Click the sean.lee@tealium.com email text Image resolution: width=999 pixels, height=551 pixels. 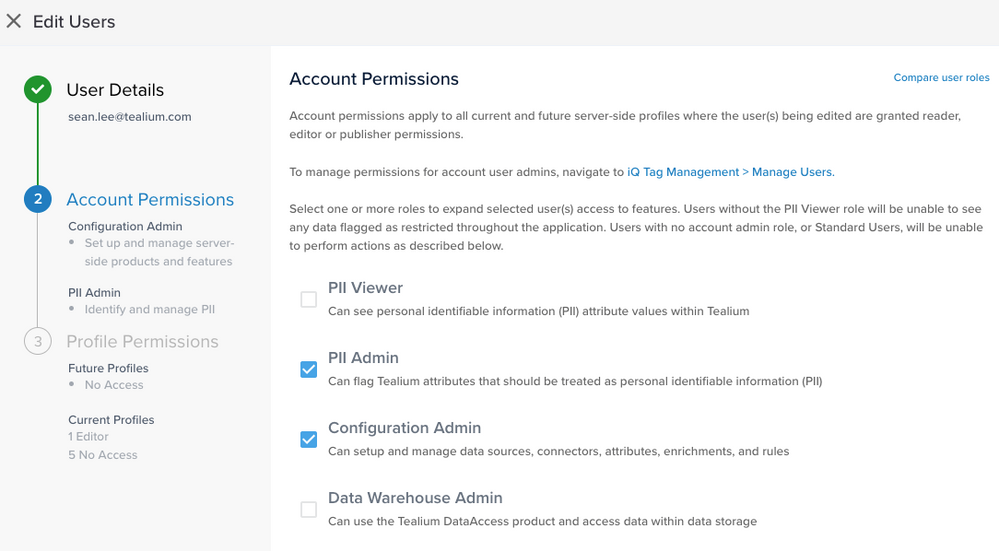(x=129, y=117)
